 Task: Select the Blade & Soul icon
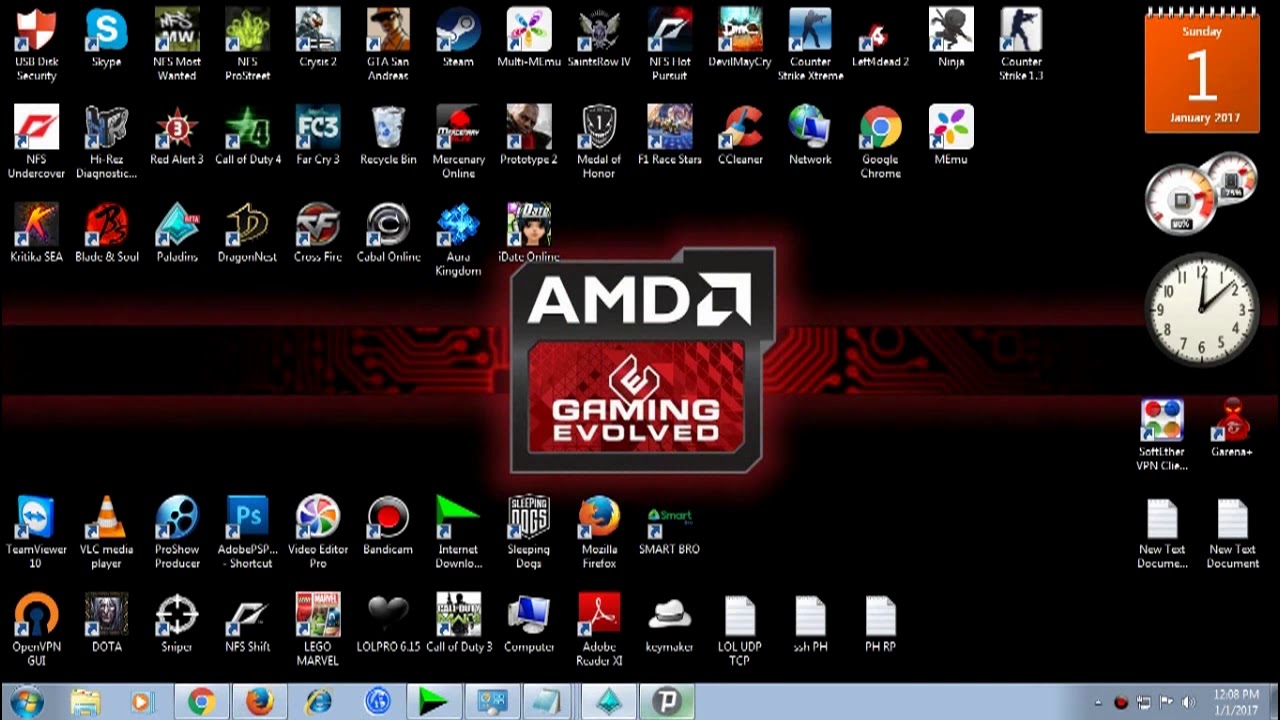point(106,234)
